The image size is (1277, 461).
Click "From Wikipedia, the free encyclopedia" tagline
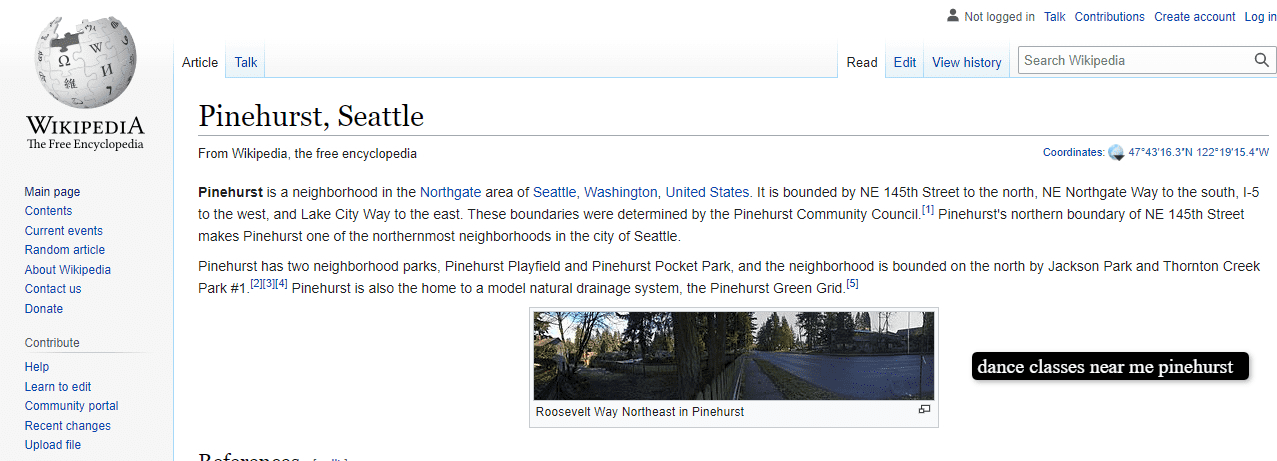[308, 154]
